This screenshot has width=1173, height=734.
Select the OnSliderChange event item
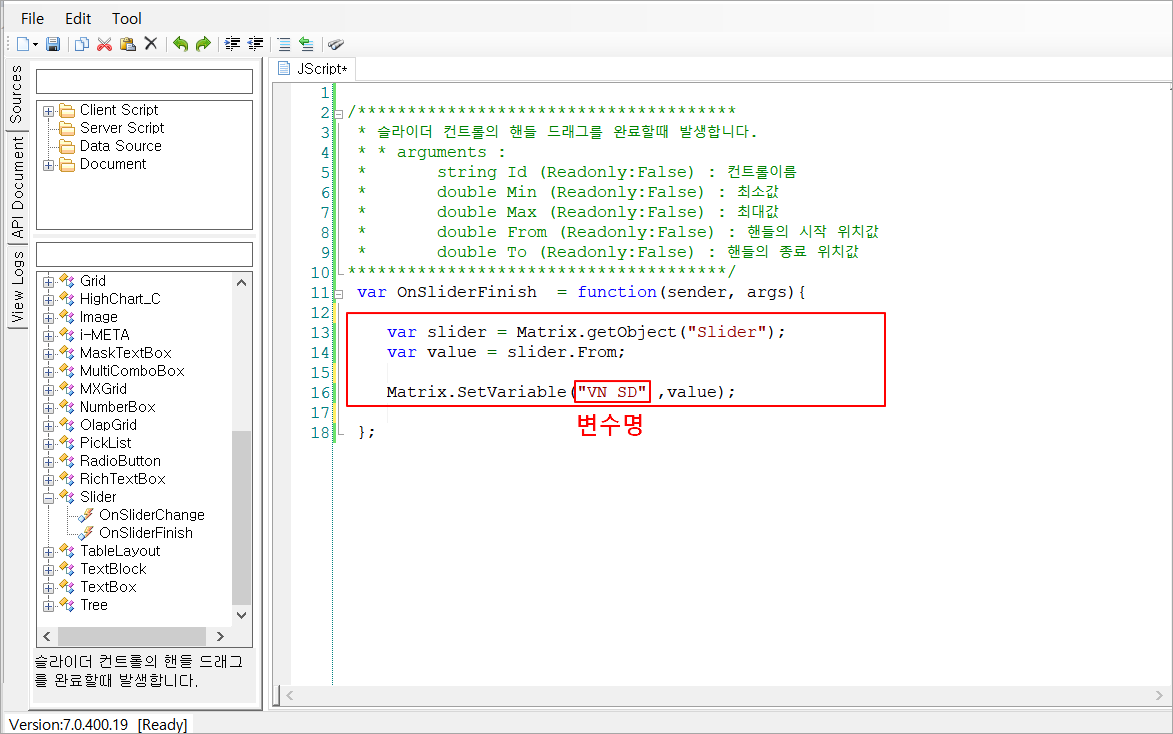pos(151,515)
